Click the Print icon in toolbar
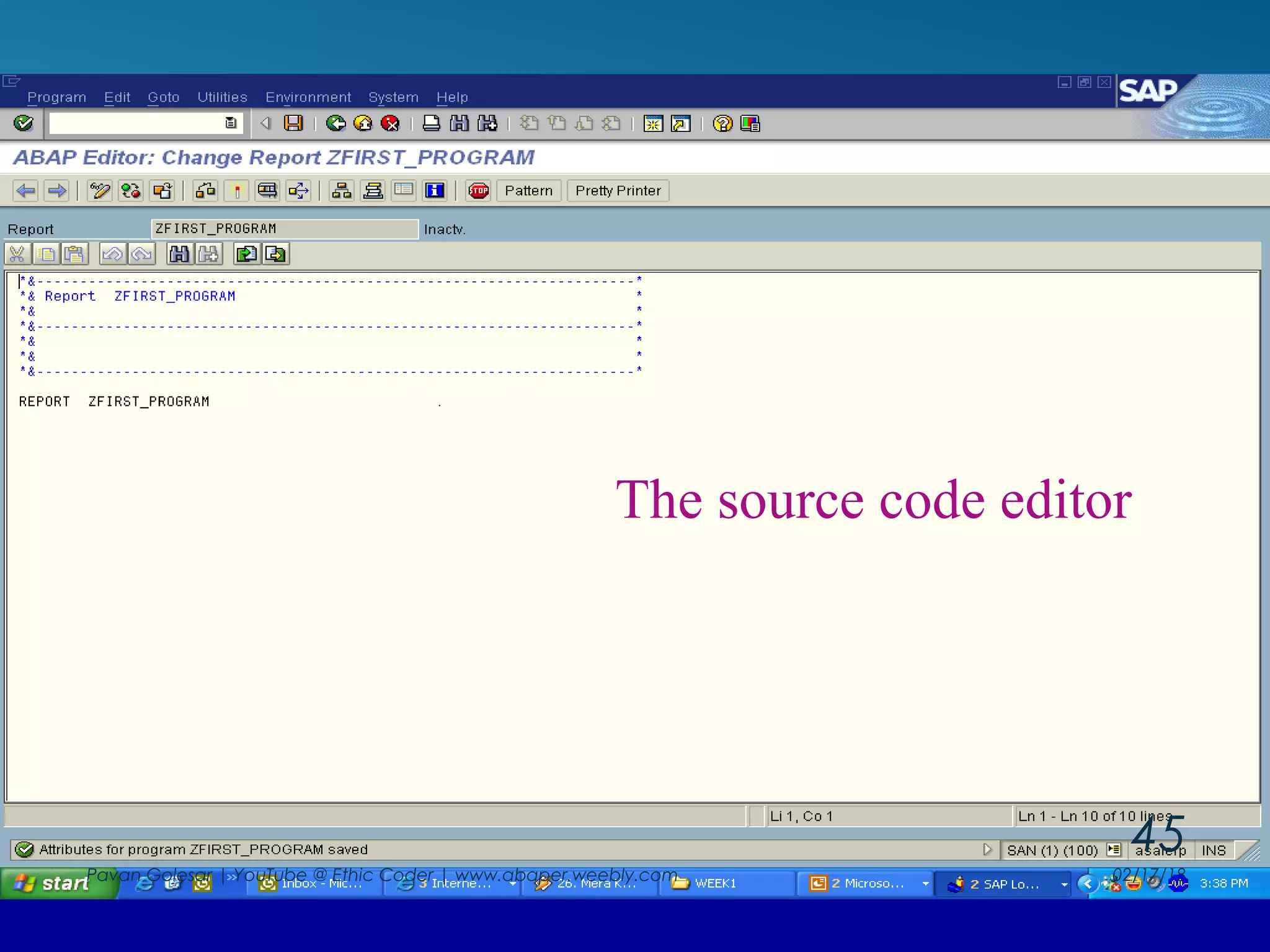The image size is (1270, 952). click(x=431, y=123)
